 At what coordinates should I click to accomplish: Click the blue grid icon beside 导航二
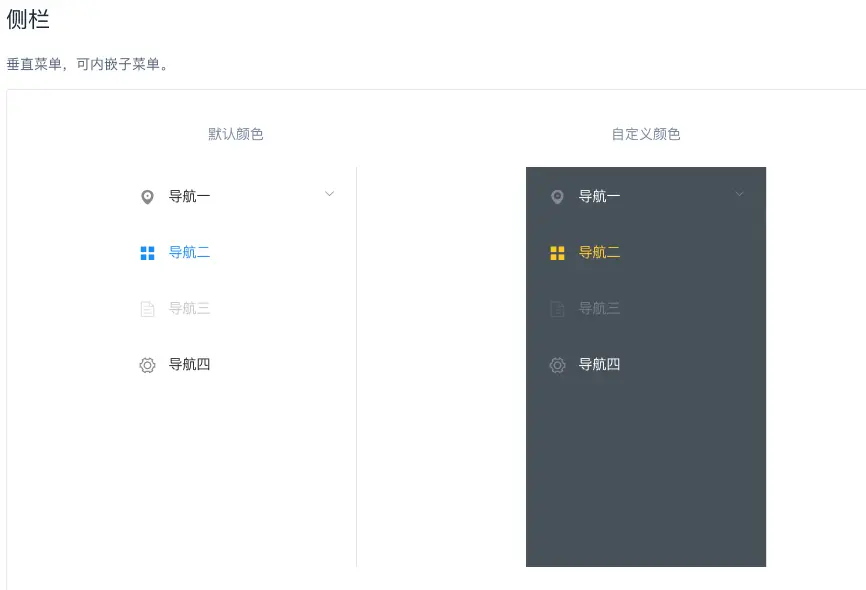click(147, 253)
